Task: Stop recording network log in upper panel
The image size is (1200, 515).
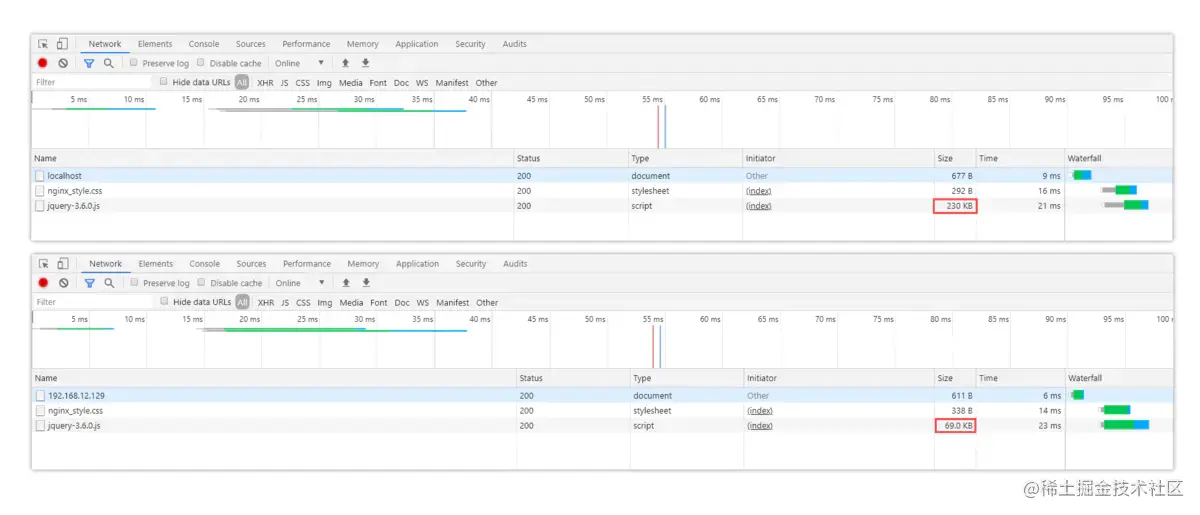Action: click(x=43, y=63)
